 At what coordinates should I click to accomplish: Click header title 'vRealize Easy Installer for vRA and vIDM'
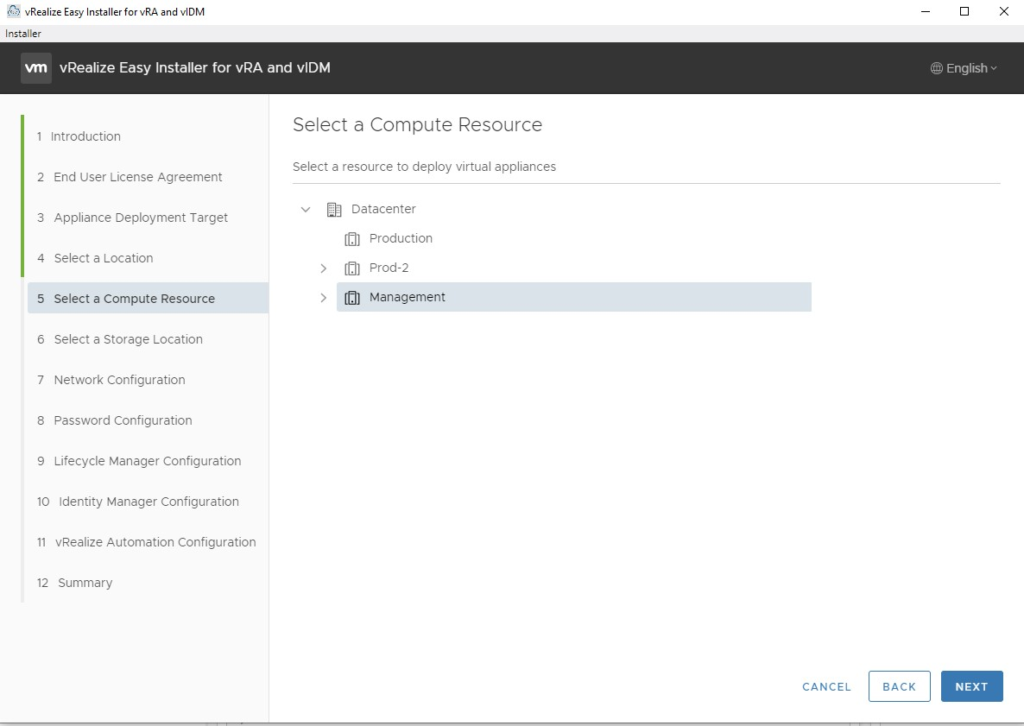coord(195,68)
